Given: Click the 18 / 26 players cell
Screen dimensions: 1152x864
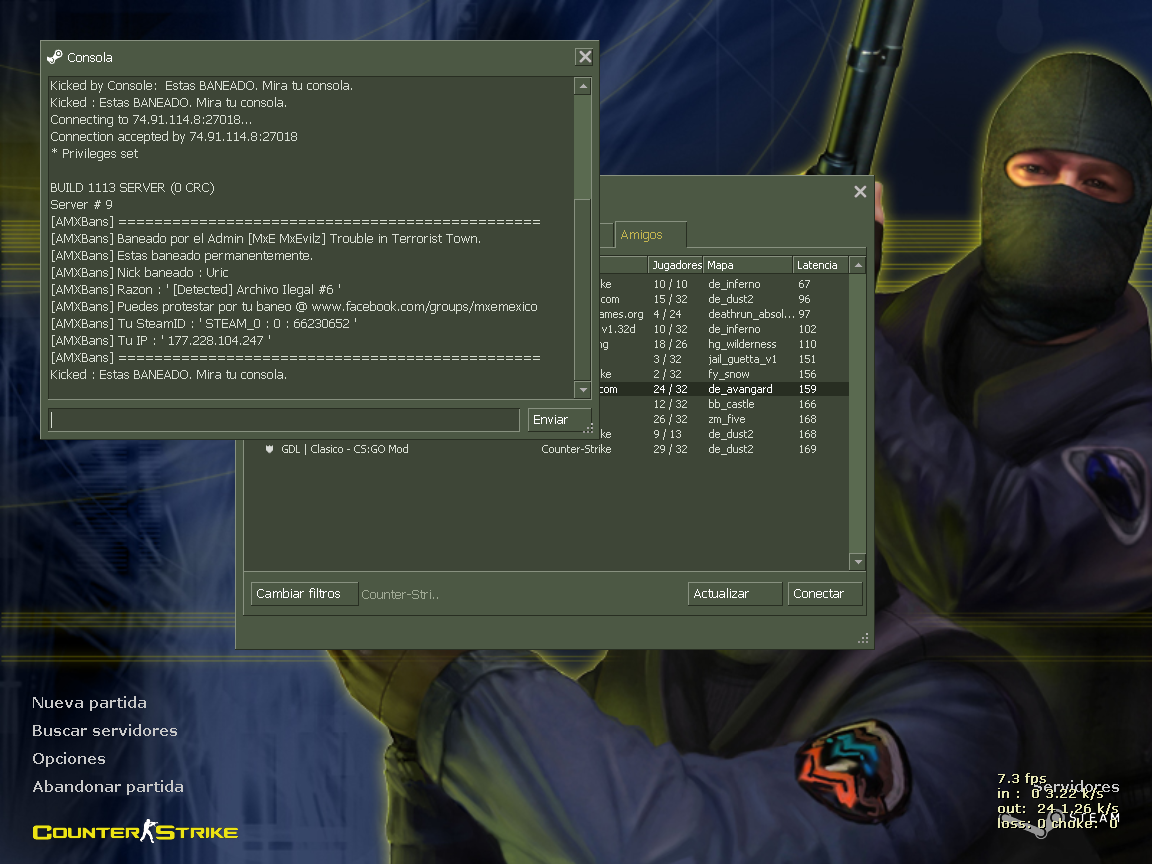Looking at the screenshot, I should [671, 344].
